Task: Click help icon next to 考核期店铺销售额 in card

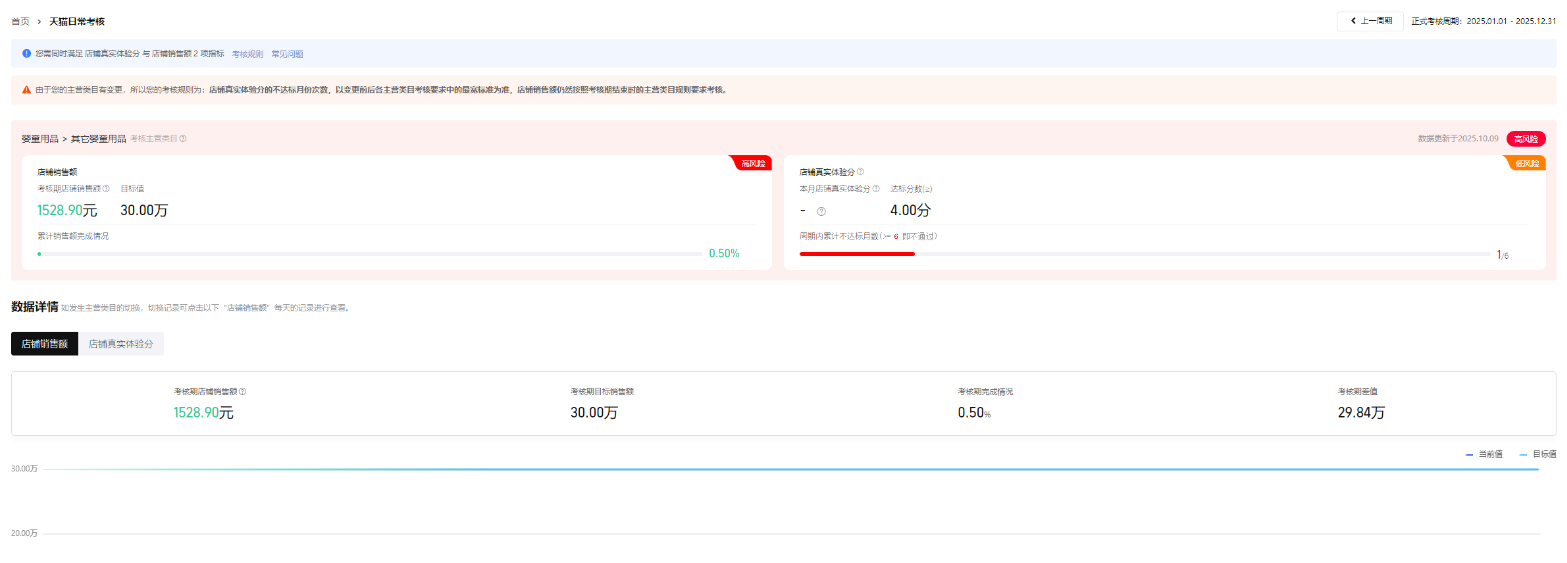Action: [106, 188]
